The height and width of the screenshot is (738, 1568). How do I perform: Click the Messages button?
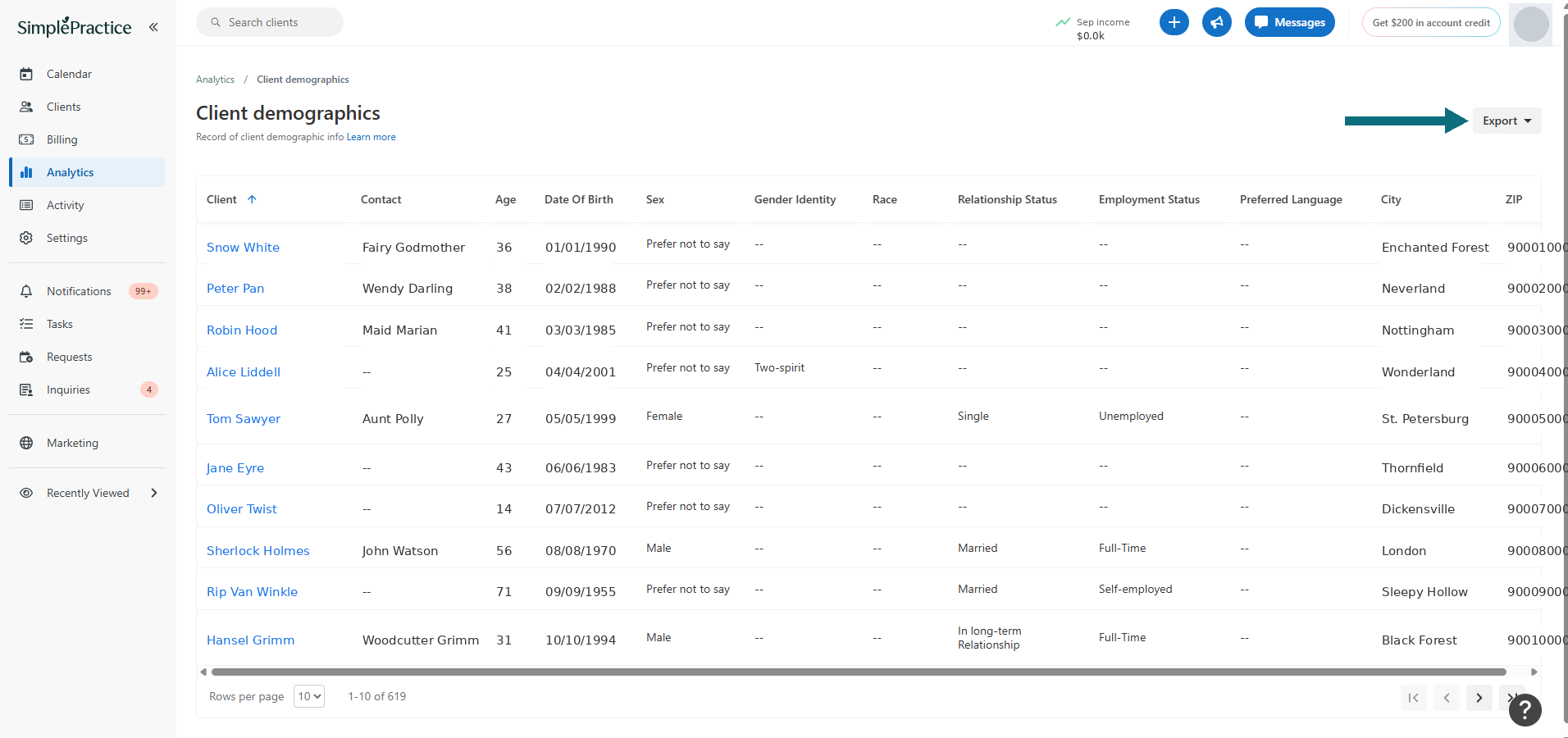pyautogui.click(x=1290, y=22)
